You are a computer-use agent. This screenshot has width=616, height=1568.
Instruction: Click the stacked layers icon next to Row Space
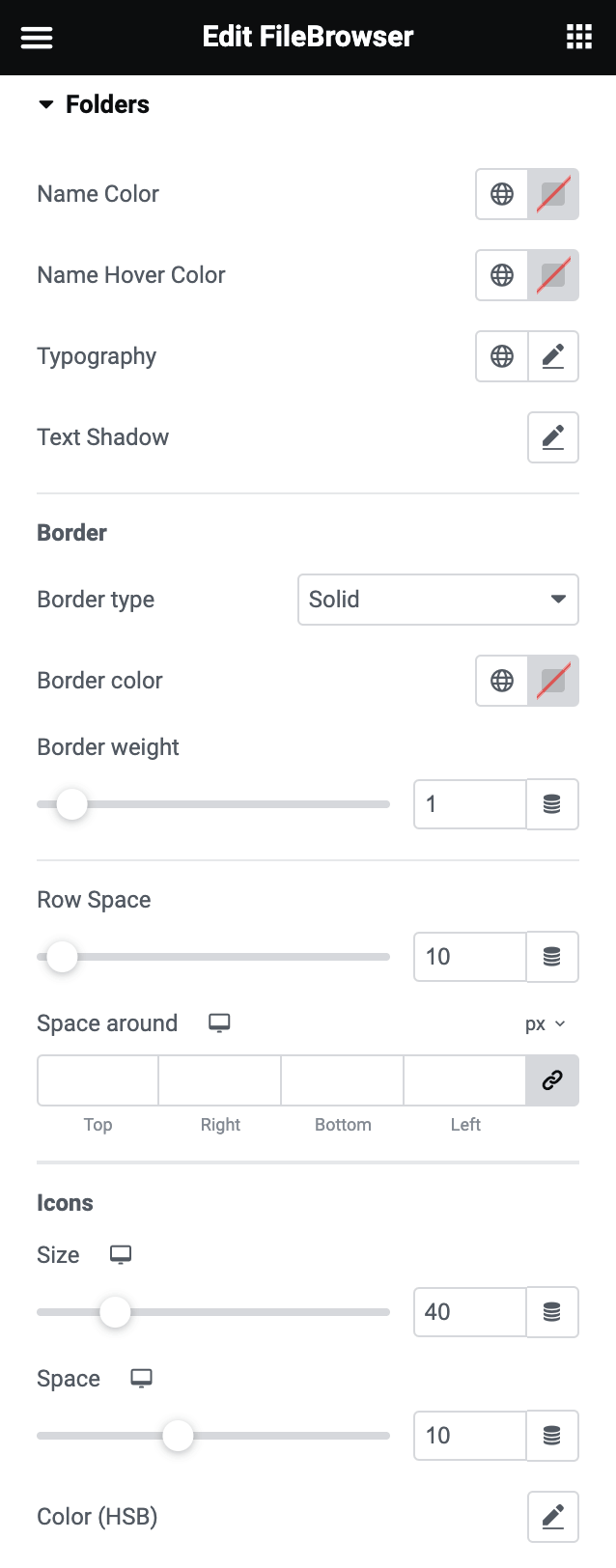tap(552, 957)
